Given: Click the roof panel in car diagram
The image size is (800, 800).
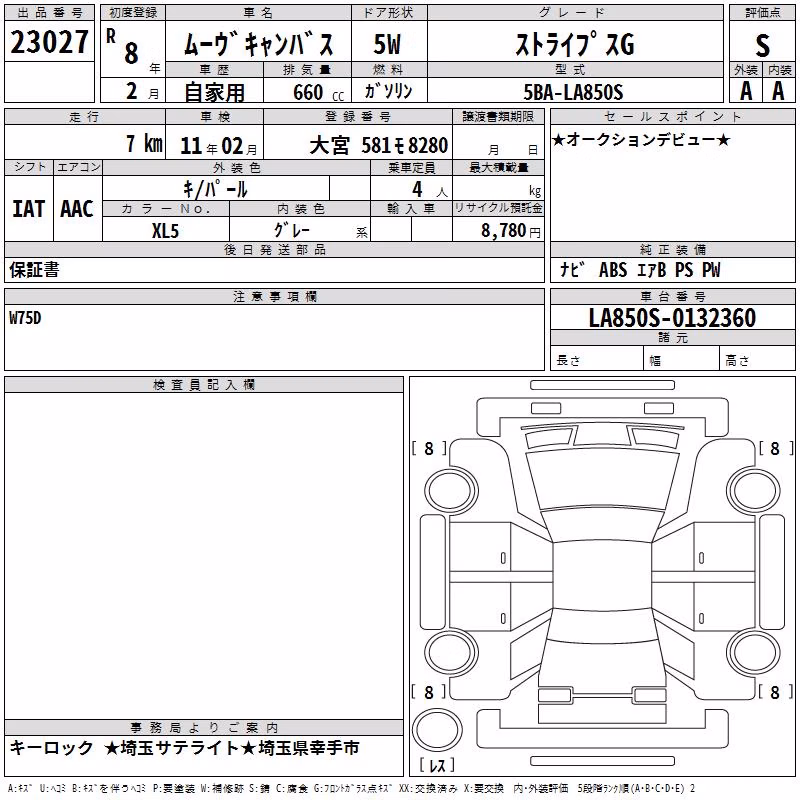Looking at the screenshot, I should click(x=602, y=577).
